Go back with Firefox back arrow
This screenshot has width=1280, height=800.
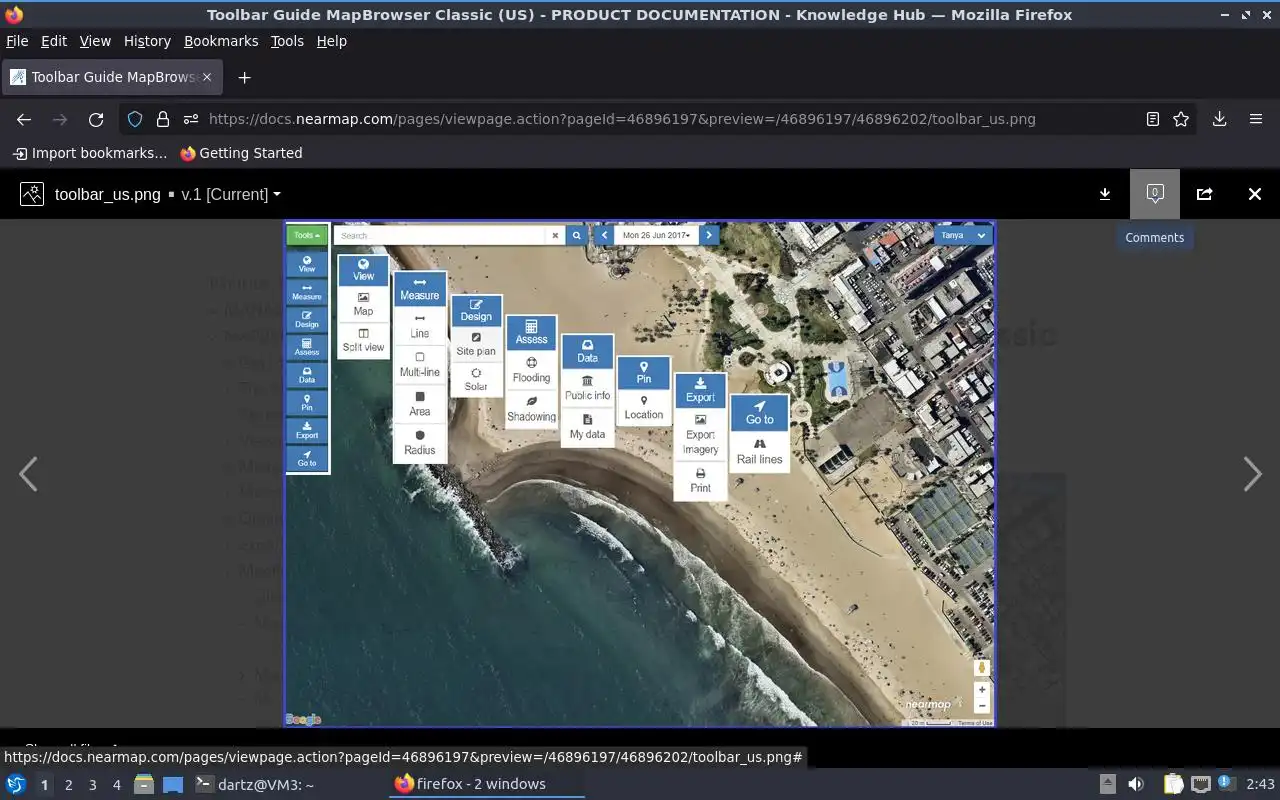pyautogui.click(x=24, y=119)
